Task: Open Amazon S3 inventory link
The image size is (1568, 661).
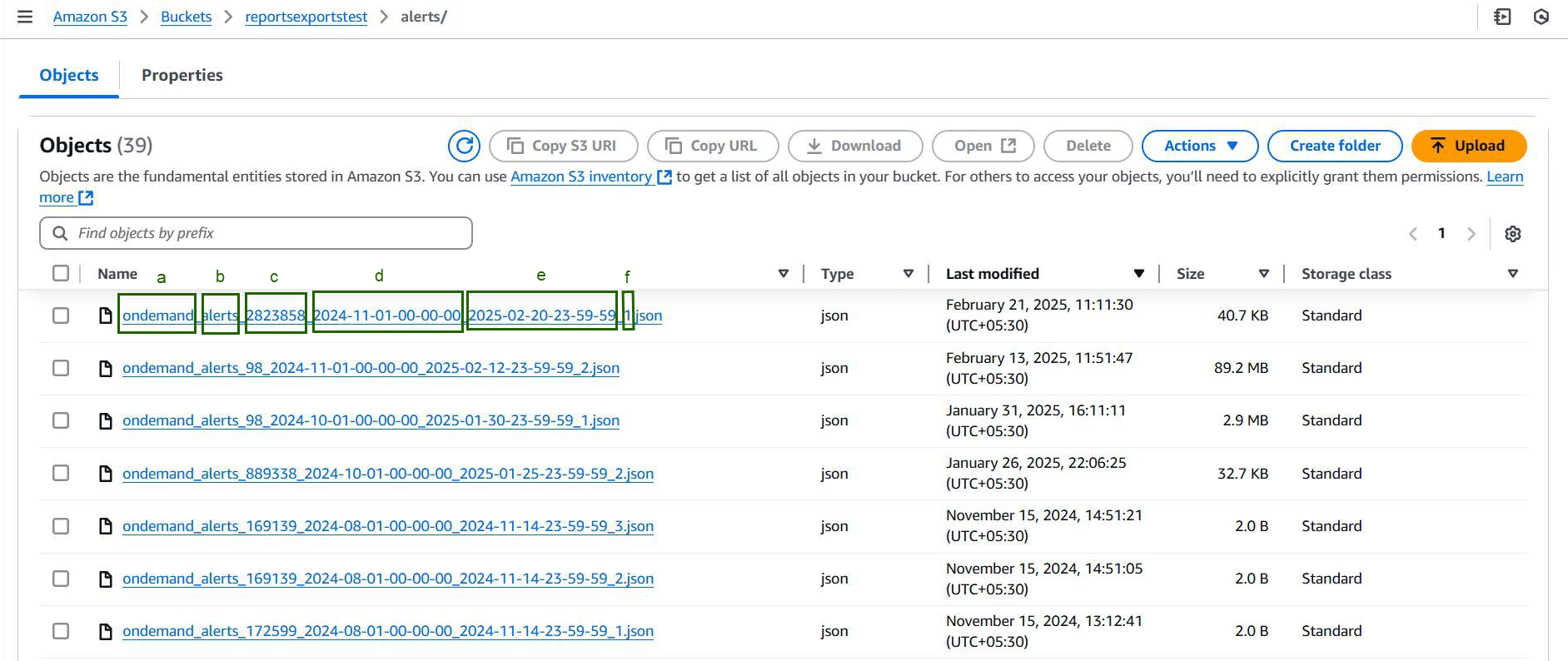Action: click(x=581, y=176)
